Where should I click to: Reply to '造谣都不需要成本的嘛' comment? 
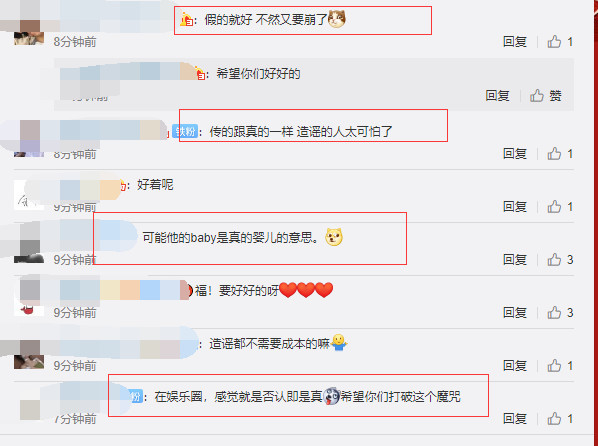[x=514, y=366]
